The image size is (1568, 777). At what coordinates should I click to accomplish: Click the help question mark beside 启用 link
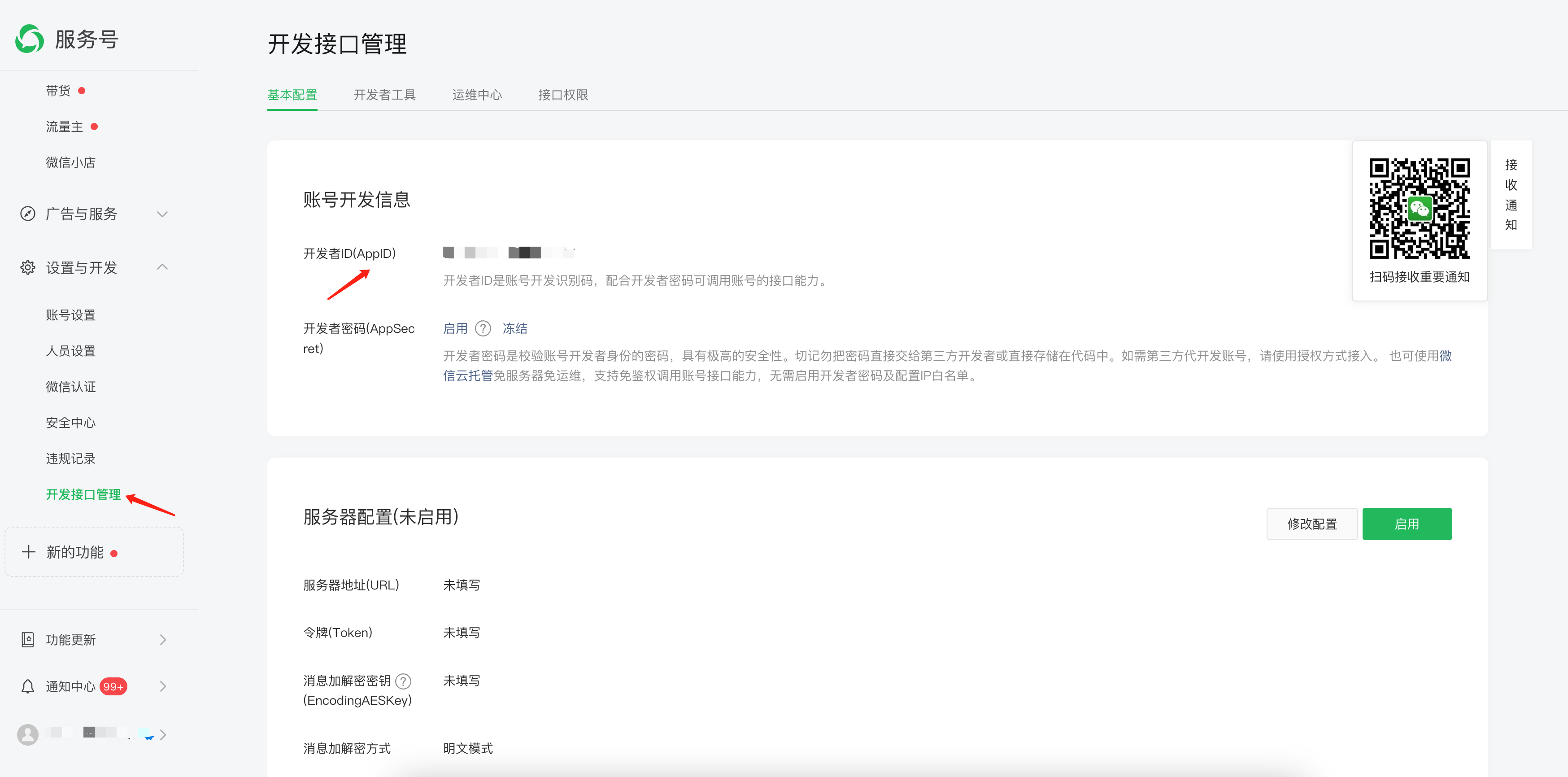click(x=483, y=329)
